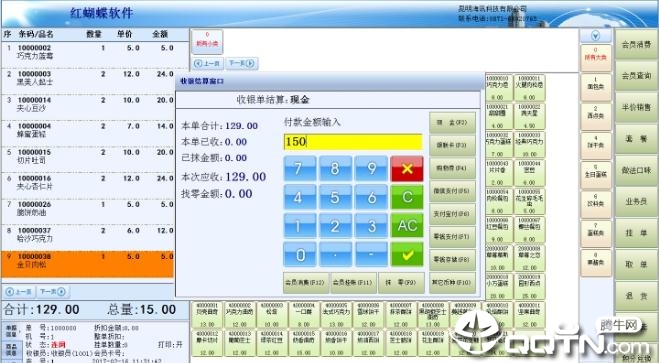Viewport: 659px width, 363px height.
Task: Add product tile 10000011 priced 6.00
Action: click(530, 87)
